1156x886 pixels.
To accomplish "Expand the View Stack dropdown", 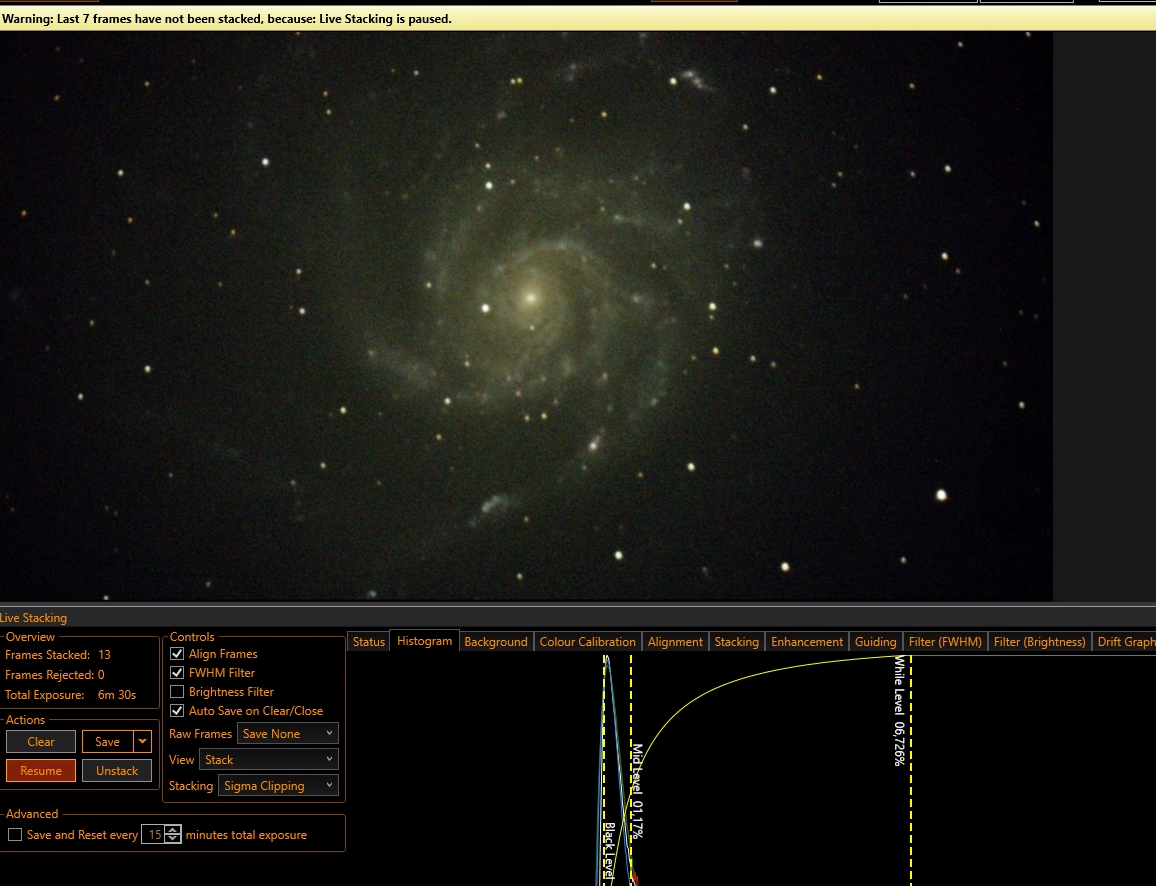I will click(x=268, y=759).
